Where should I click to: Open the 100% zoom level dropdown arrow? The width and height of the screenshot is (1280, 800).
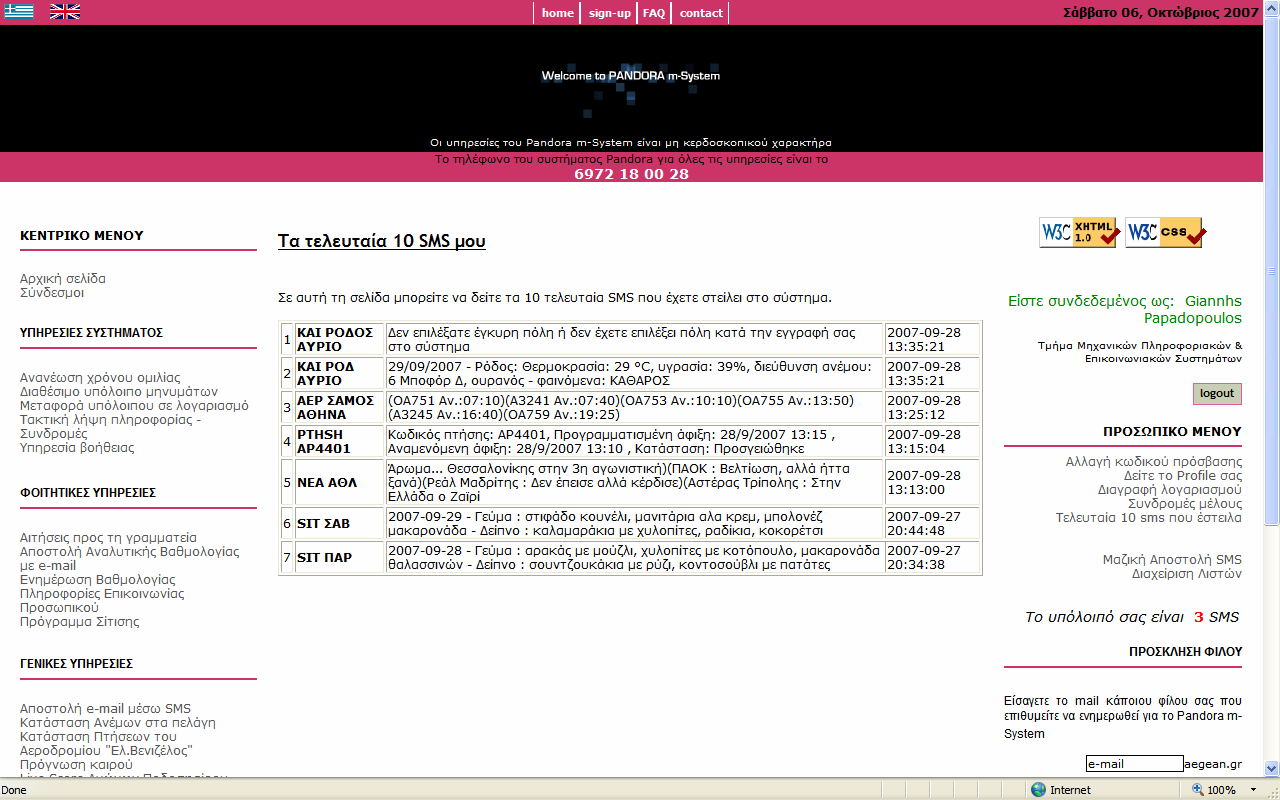(1254, 790)
